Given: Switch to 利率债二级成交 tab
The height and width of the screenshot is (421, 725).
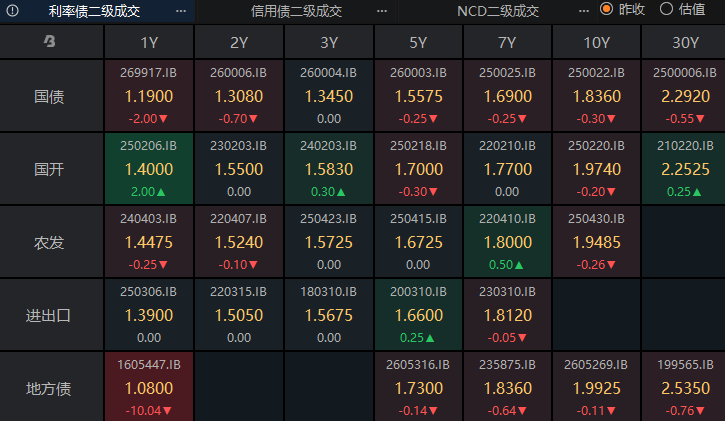Looking at the screenshot, I should pyautogui.click(x=94, y=11).
